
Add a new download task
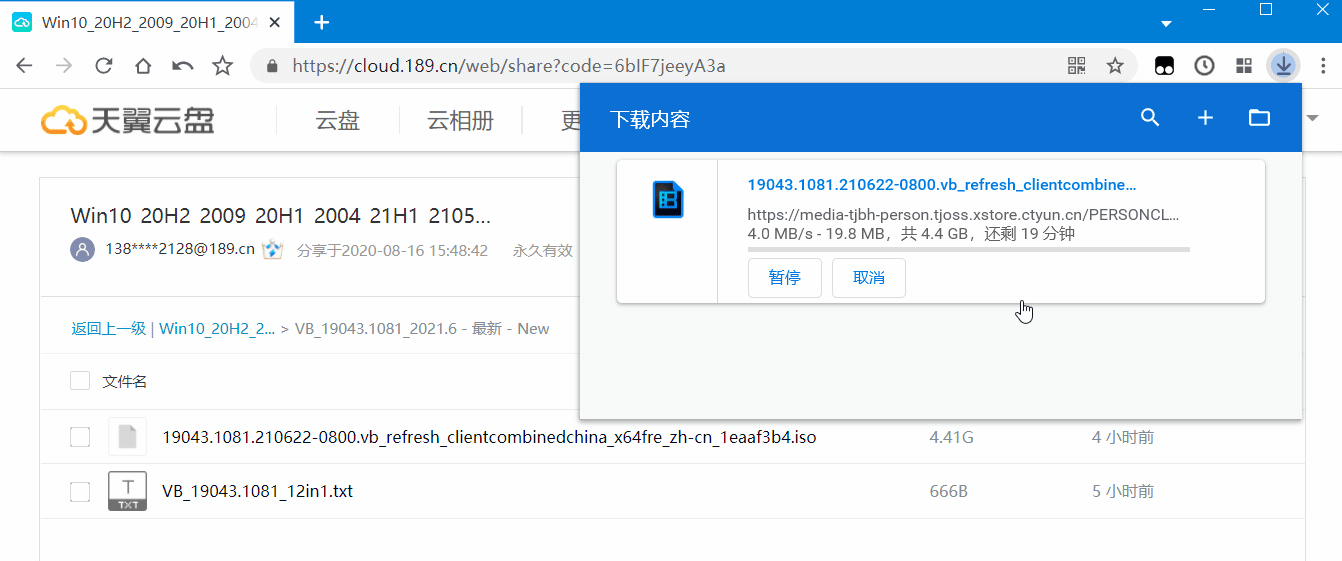pyautogui.click(x=1205, y=118)
